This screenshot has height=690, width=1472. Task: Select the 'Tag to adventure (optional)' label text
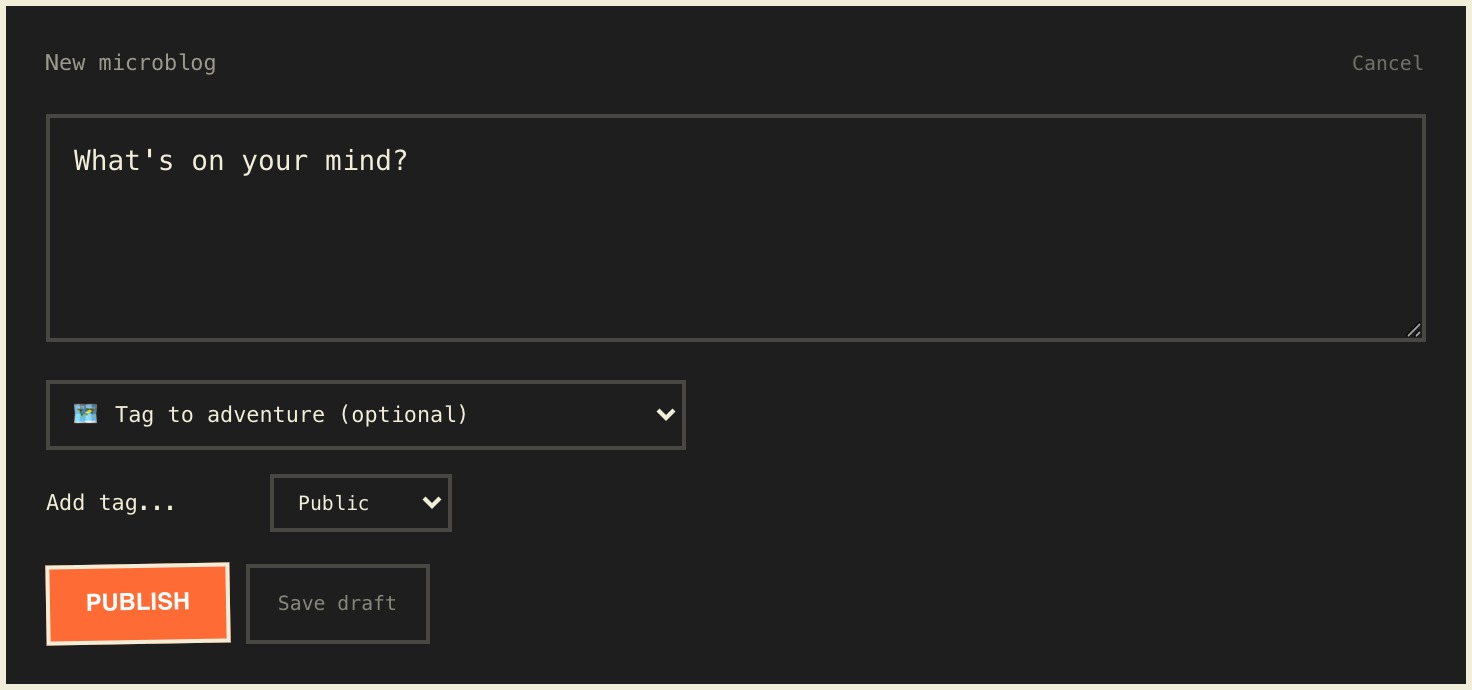[x=291, y=414]
